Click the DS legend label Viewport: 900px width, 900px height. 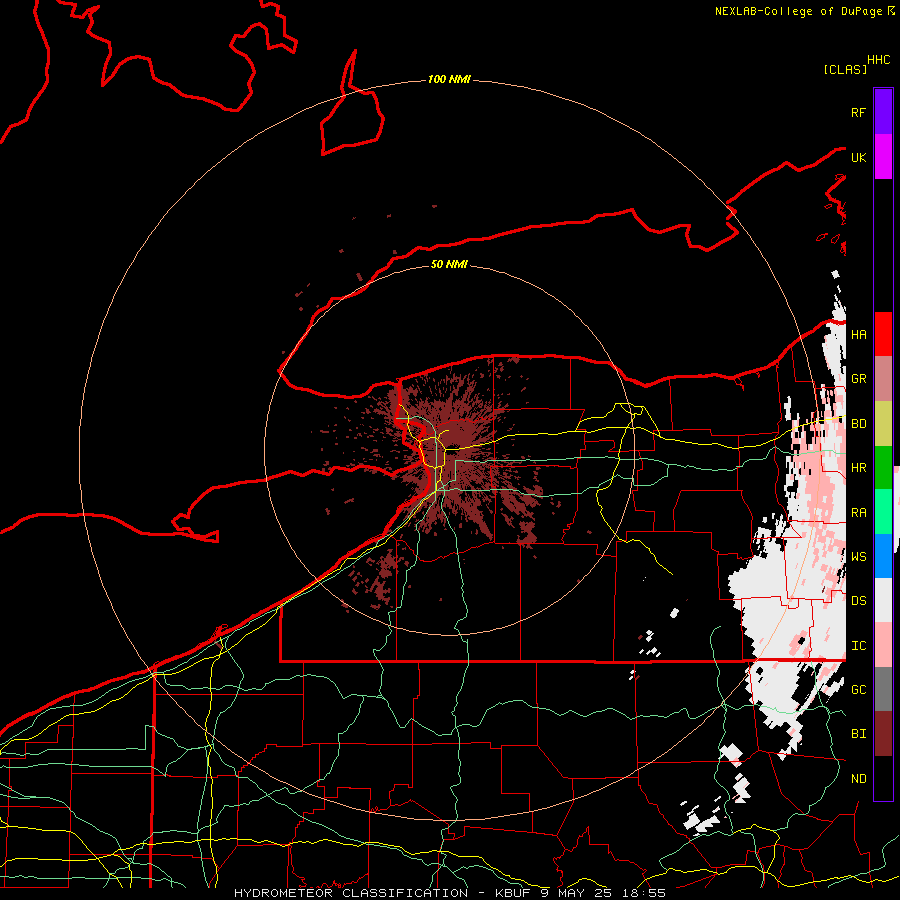[x=859, y=601]
